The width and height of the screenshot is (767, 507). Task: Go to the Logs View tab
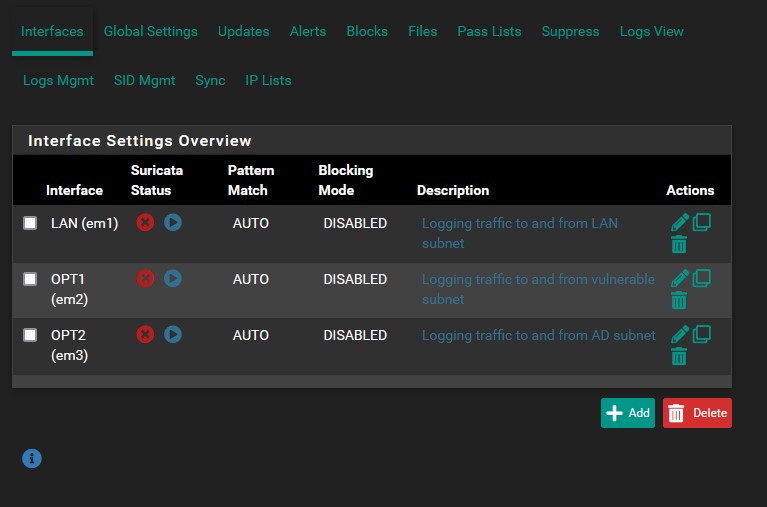point(652,31)
